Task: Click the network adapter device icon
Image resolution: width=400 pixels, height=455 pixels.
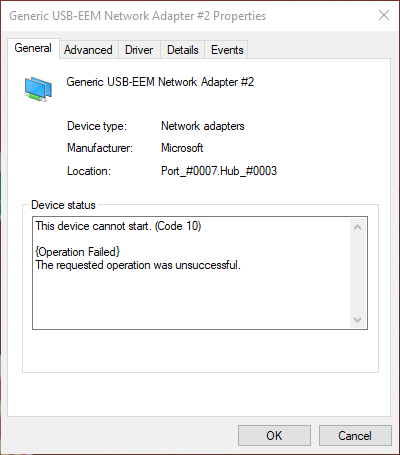Action: pos(38,89)
